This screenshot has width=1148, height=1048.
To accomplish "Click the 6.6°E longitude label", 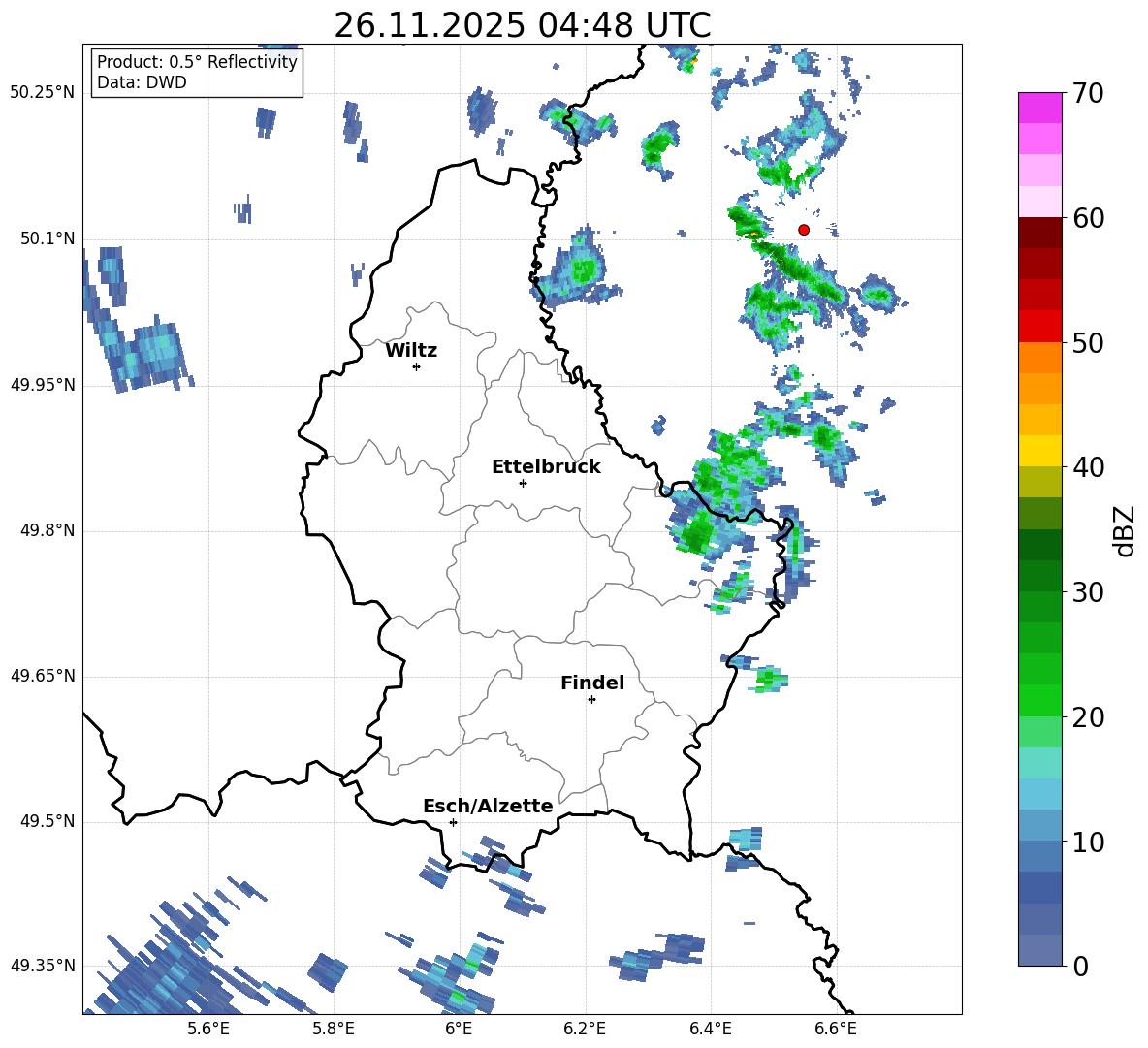I will point(836,1030).
